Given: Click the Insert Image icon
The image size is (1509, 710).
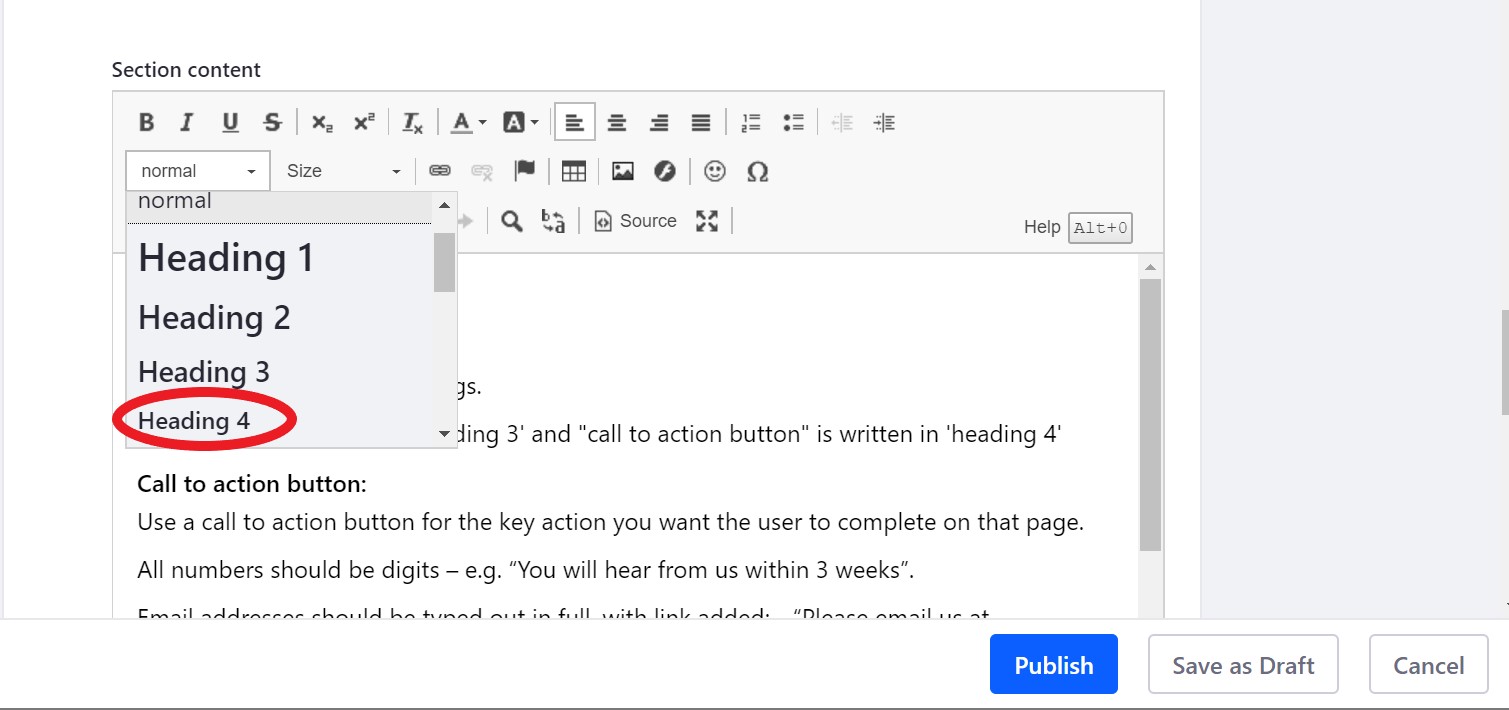Looking at the screenshot, I should click(x=623, y=171).
